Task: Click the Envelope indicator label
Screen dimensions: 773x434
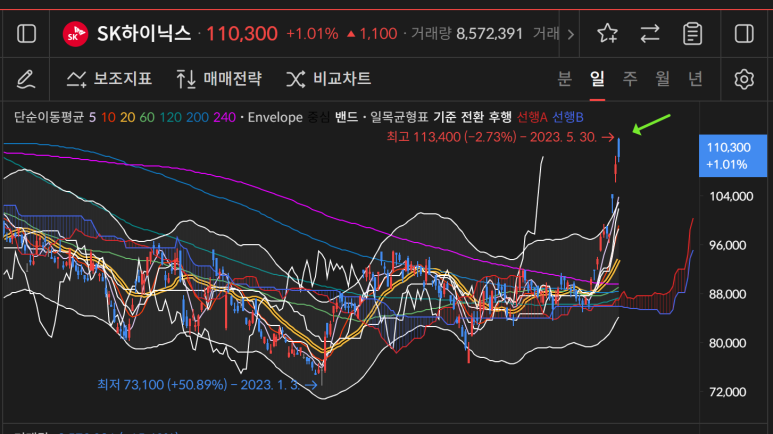Action: [x=275, y=117]
